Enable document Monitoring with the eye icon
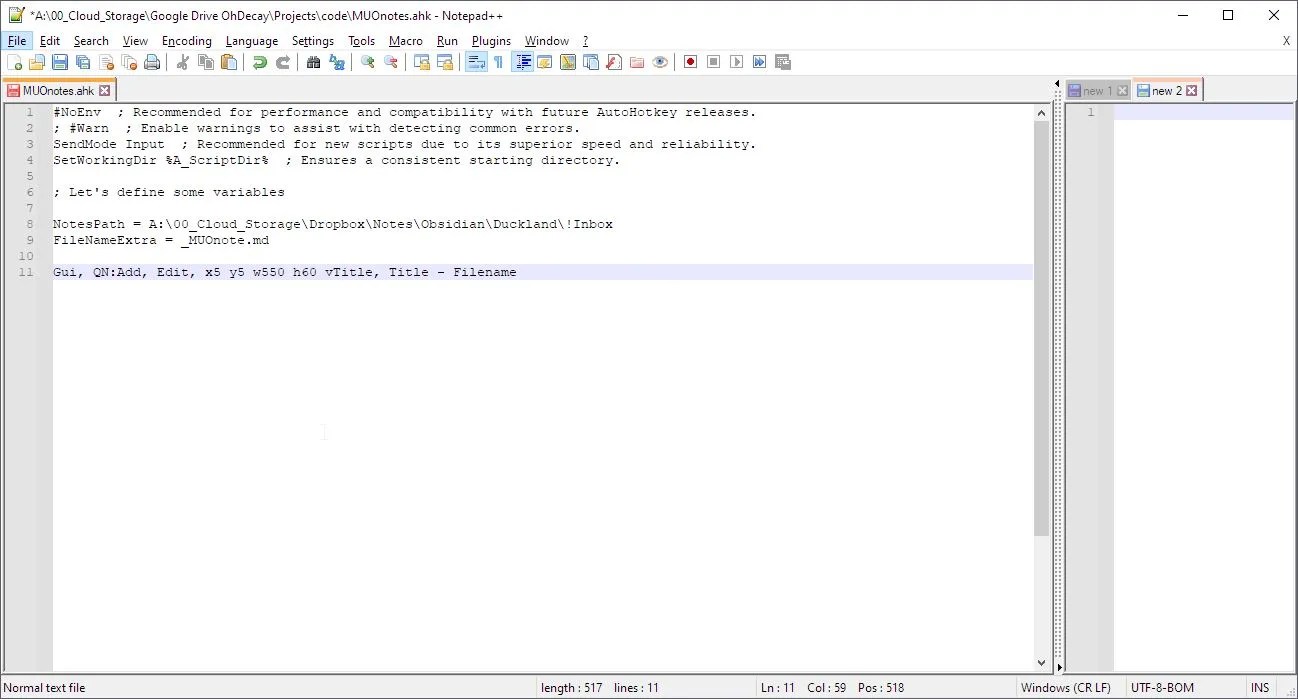Image resolution: width=1298 pixels, height=699 pixels. (660, 62)
